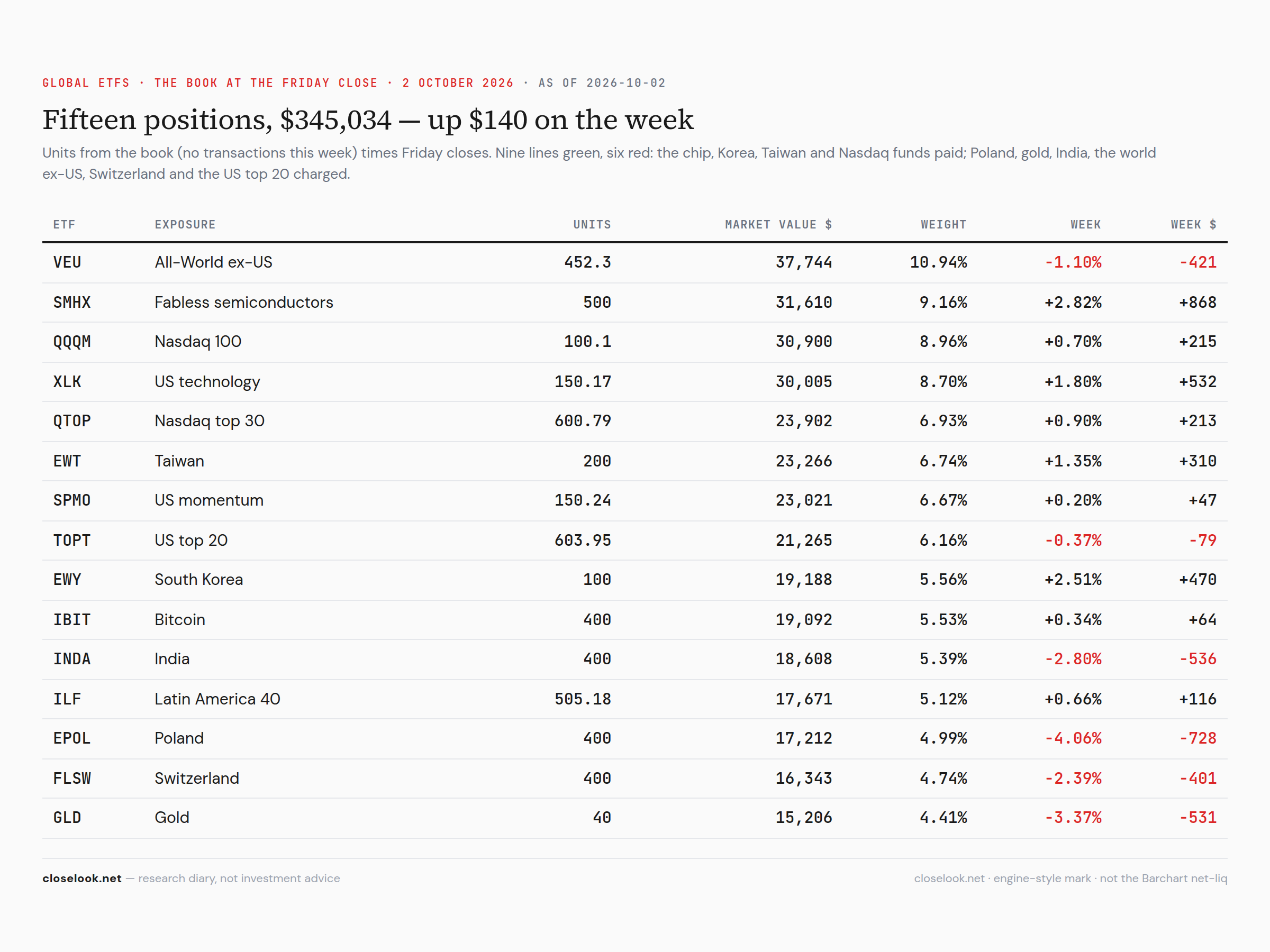Viewport: 1270px width, 952px height.
Task: Click the US top 20 exposure cell
Action: click(x=191, y=541)
